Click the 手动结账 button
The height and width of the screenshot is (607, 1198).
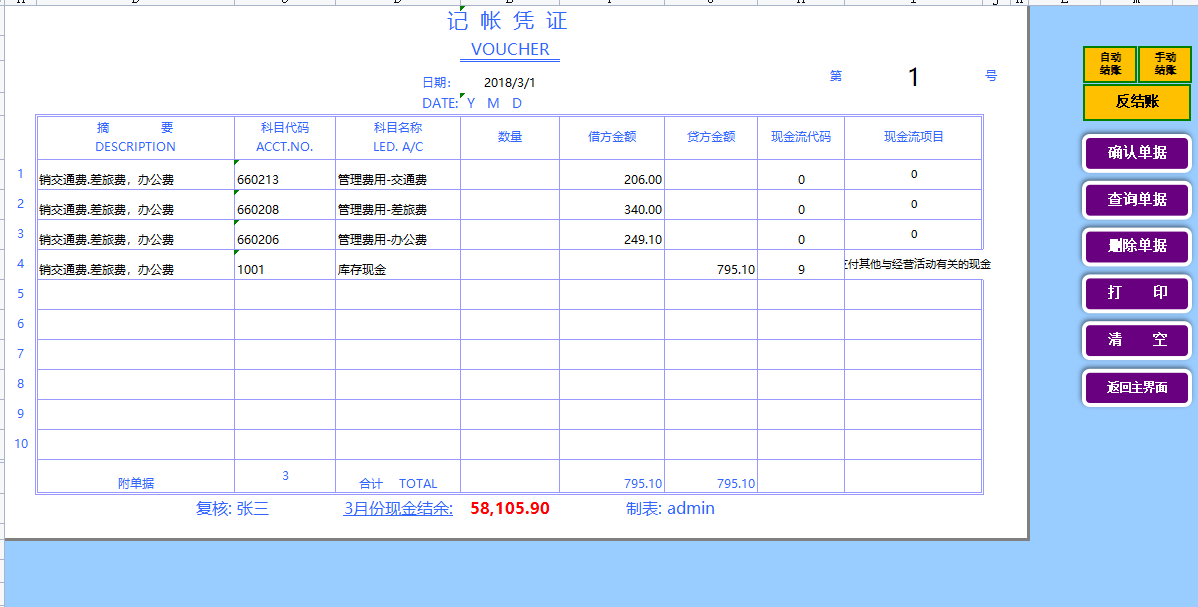1165,64
